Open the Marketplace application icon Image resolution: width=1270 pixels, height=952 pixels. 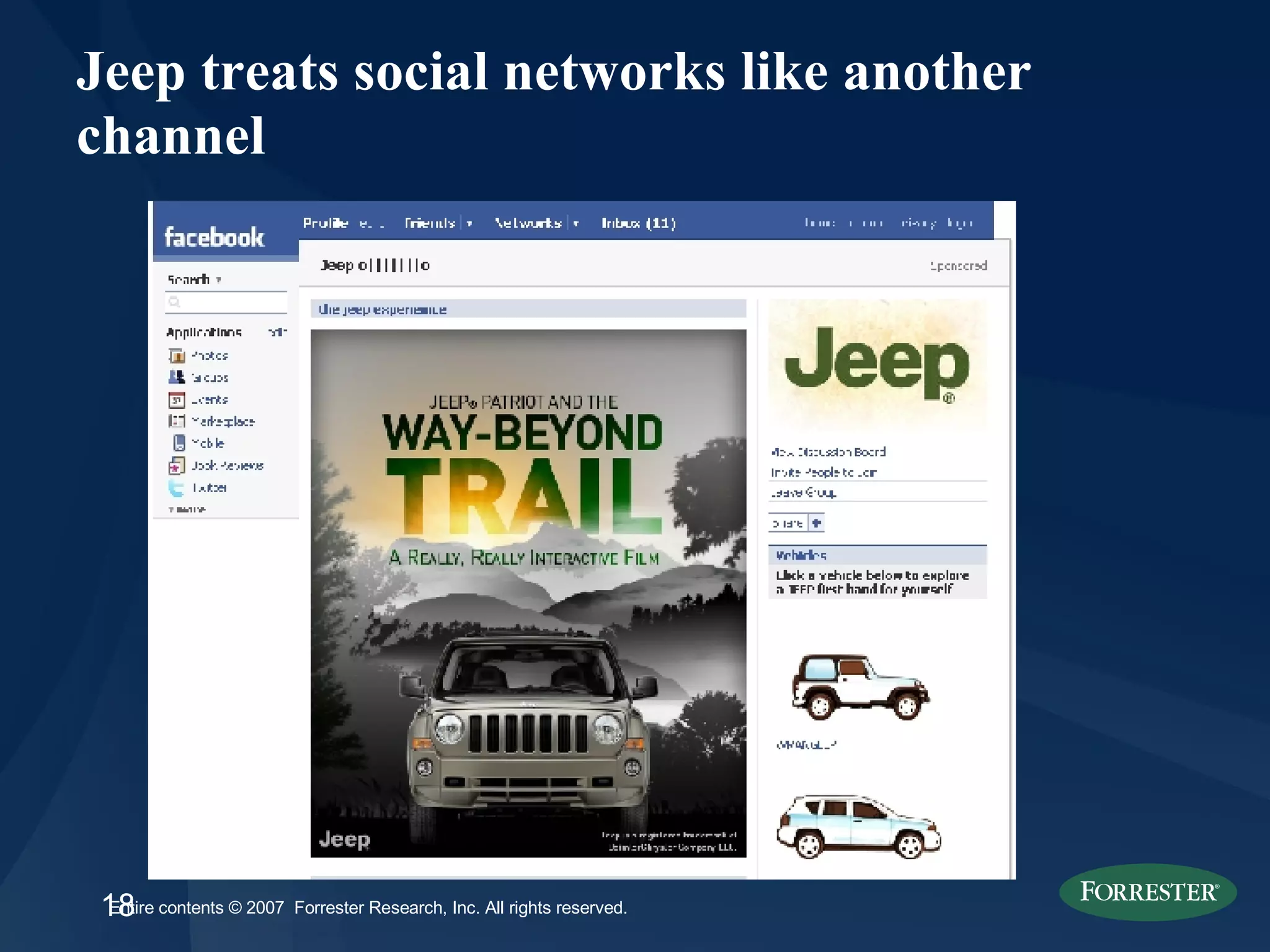click(x=177, y=421)
